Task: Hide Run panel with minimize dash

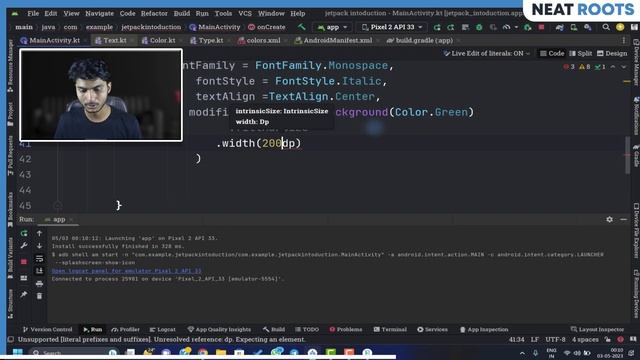Action: 623,219
